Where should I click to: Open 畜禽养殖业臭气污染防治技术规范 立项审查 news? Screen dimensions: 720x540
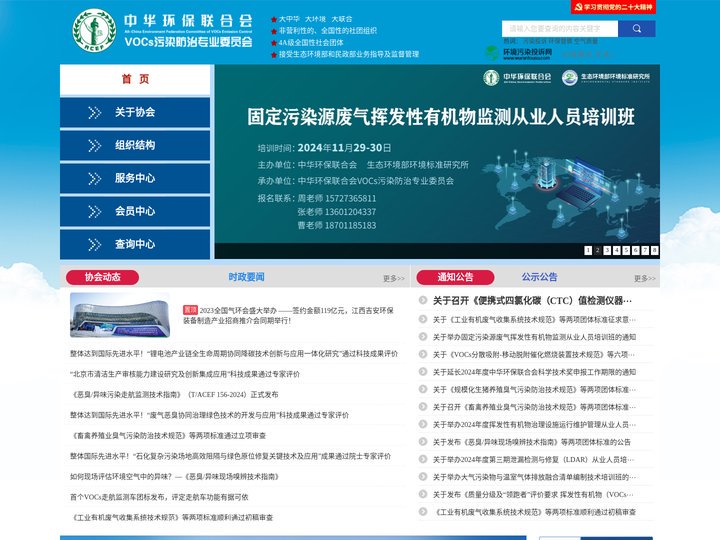(x=169, y=435)
